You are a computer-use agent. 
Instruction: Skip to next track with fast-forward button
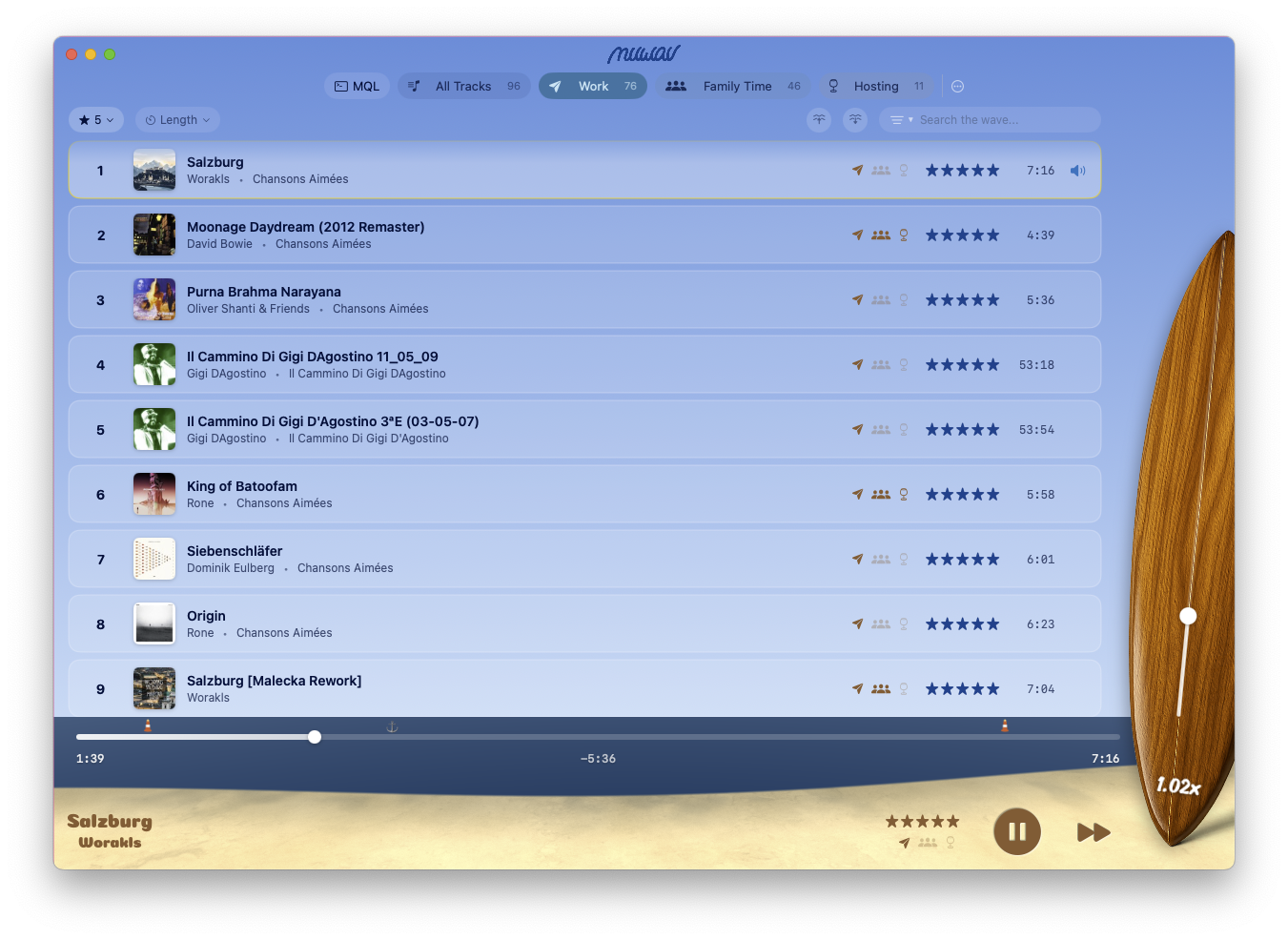[x=1094, y=832]
